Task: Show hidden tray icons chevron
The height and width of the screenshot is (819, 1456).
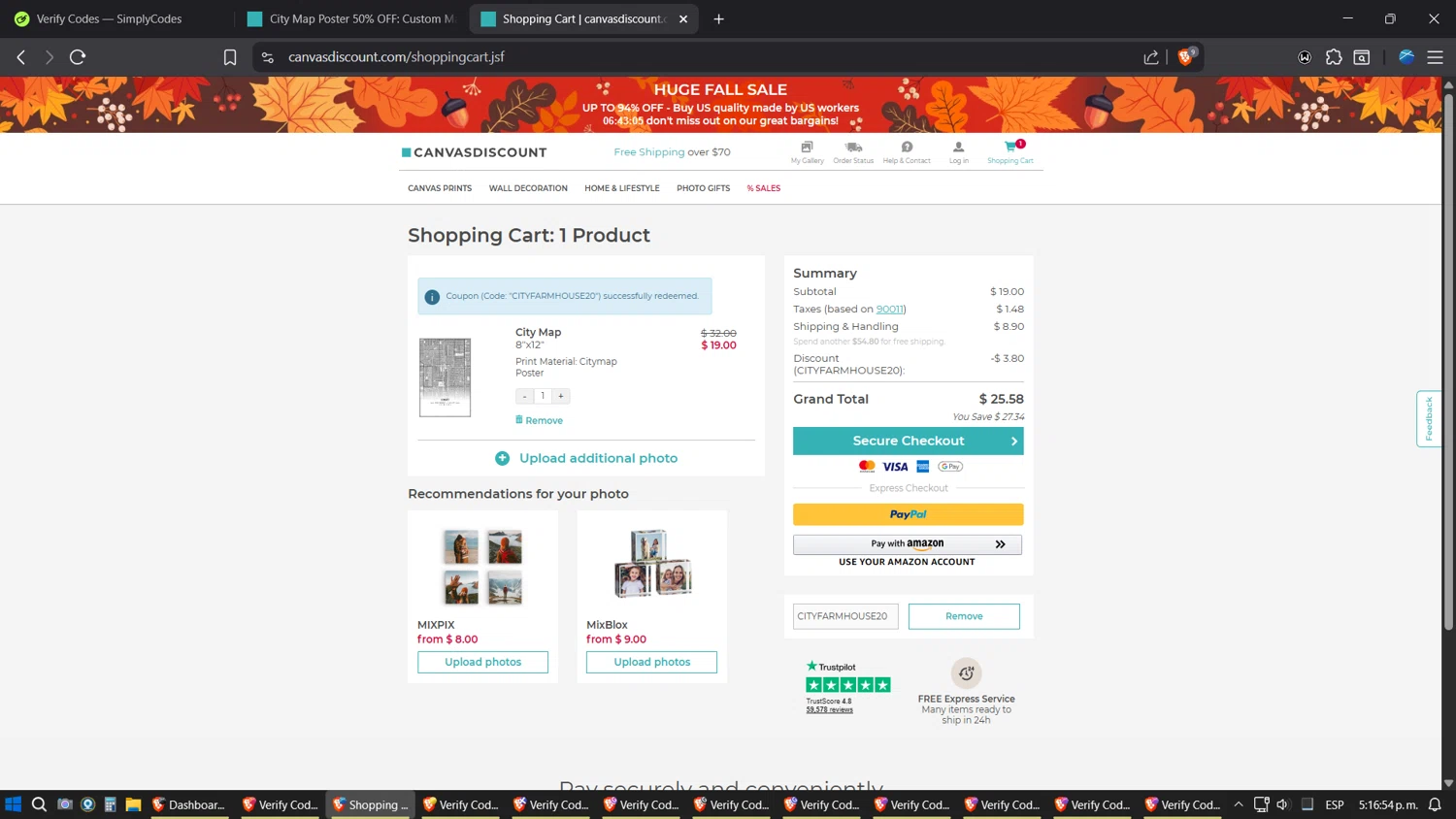Action: tap(1239, 804)
